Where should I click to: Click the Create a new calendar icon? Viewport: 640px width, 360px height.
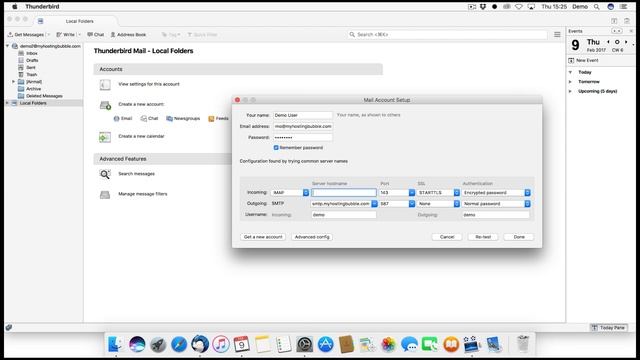[105, 137]
